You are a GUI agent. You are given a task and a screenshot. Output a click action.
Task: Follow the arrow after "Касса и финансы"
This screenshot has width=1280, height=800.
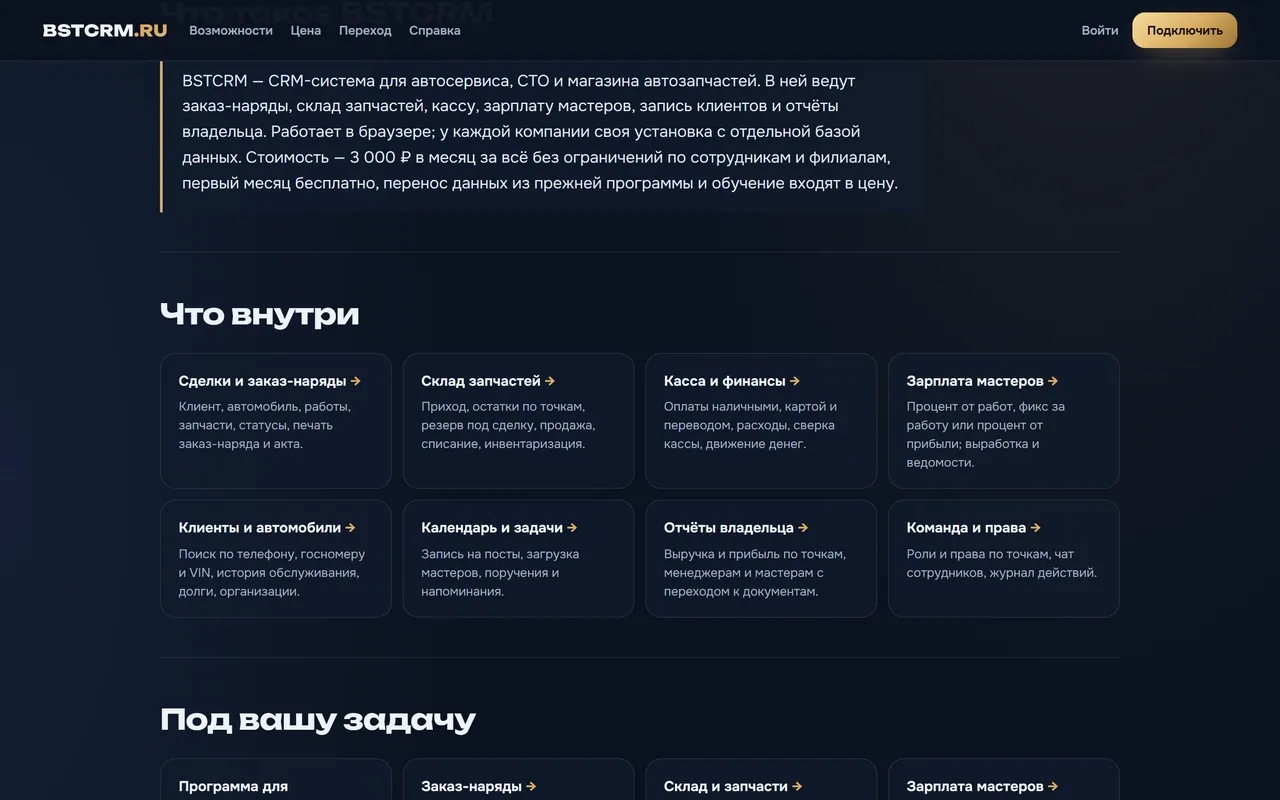[795, 381]
